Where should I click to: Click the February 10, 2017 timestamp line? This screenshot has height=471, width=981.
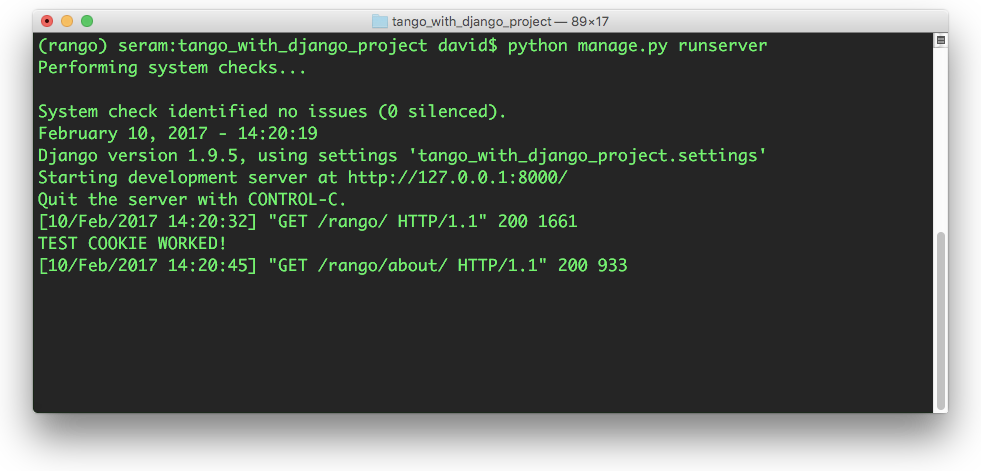178,134
